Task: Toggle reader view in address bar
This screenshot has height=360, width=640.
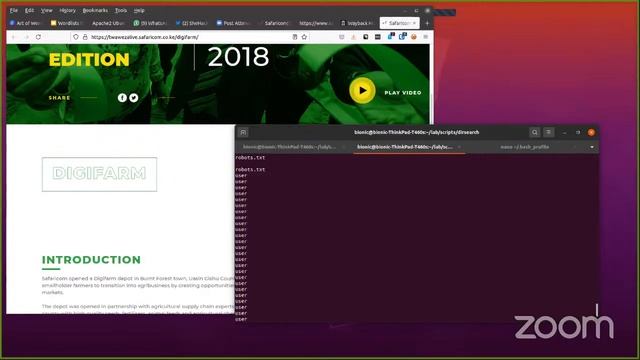Action: click(295, 37)
